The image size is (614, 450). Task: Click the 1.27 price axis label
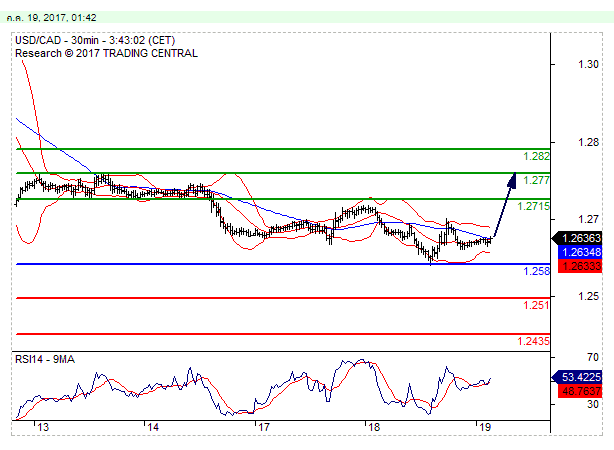pos(588,219)
